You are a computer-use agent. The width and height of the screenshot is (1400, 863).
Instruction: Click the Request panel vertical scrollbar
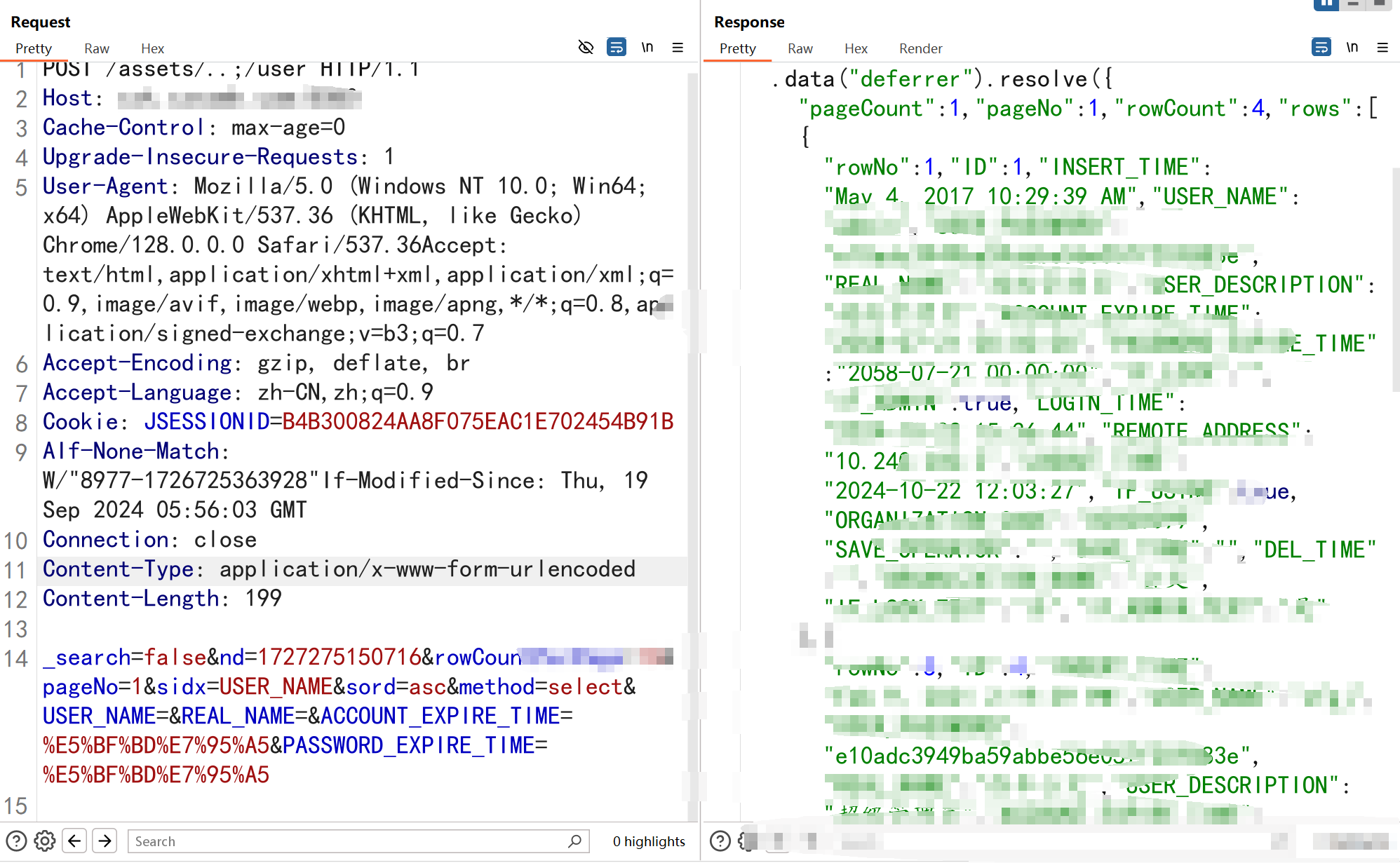pyautogui.click(x=692, y=421)
